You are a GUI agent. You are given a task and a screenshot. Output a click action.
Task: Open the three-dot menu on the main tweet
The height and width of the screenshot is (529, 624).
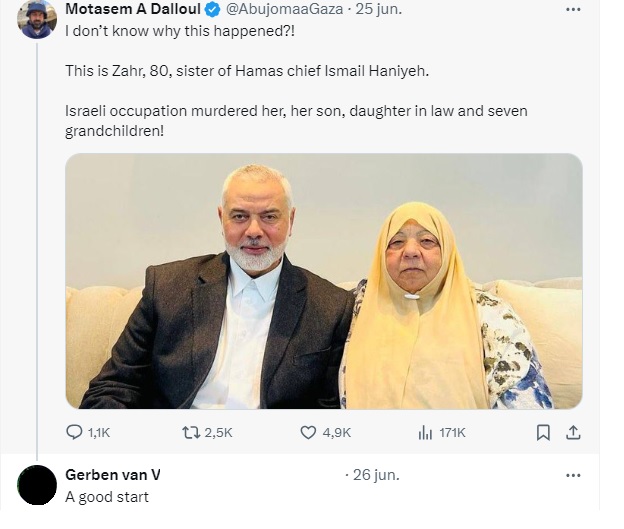(x=573, y=10)
